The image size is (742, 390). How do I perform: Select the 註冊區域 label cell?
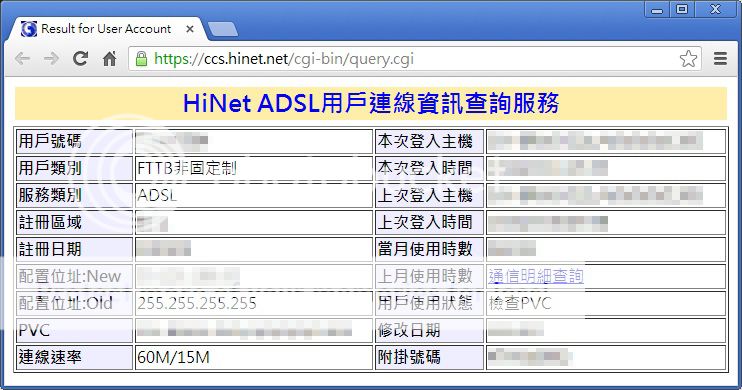pyautogui.click(x=74, y=222)
